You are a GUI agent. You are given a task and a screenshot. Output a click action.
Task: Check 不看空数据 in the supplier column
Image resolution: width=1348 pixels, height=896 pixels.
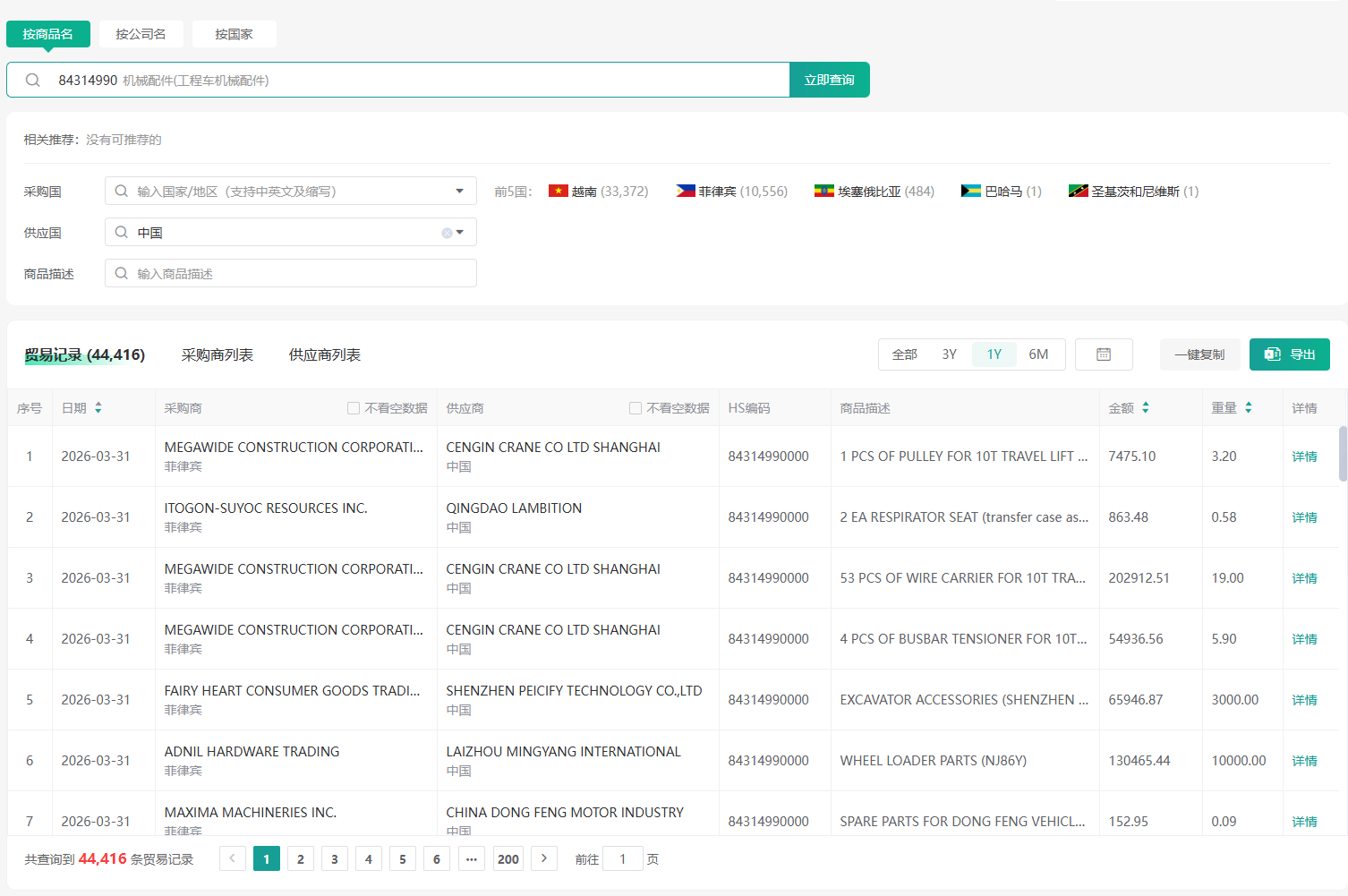click(636, 408)
